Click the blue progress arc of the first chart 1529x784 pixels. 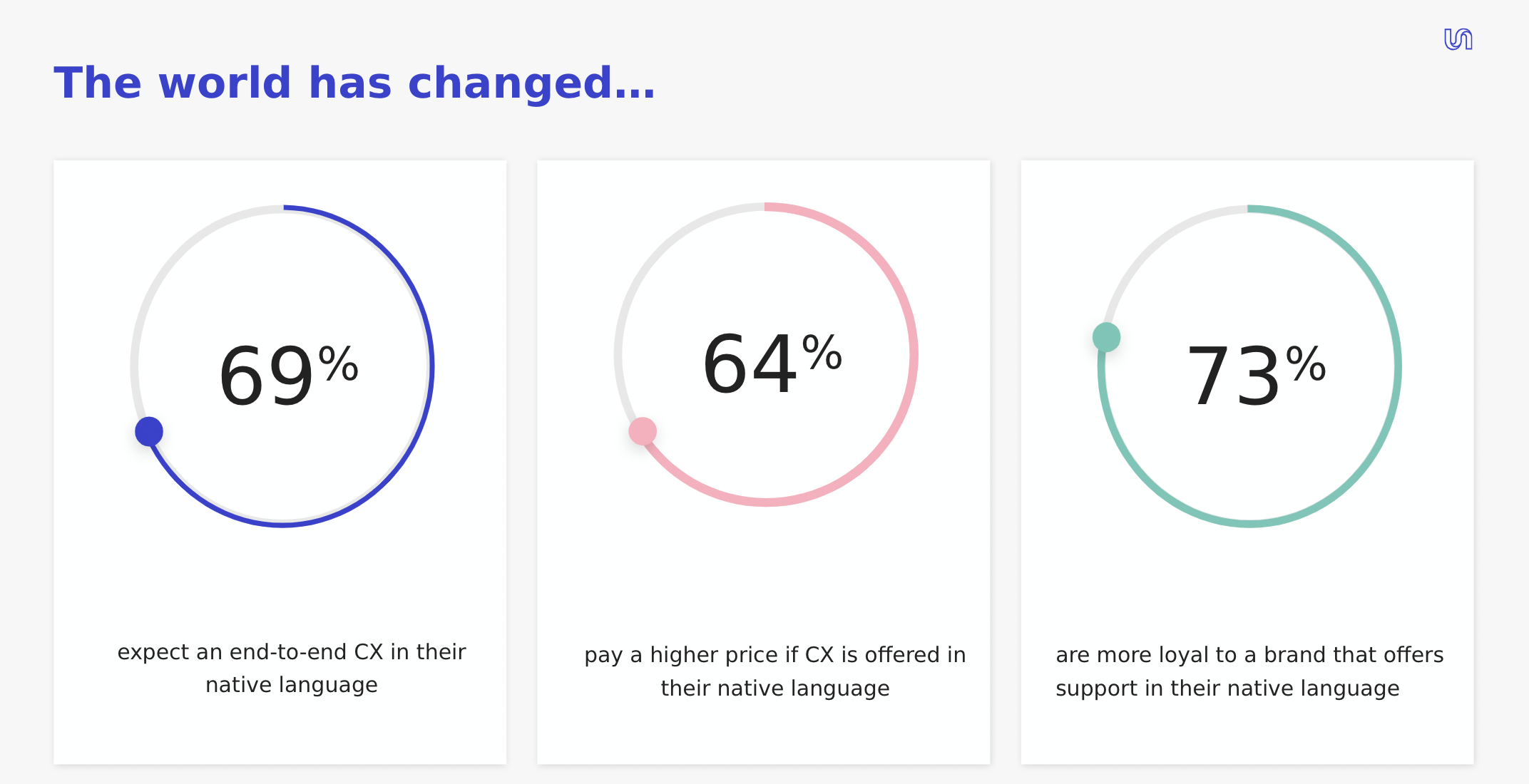tap(430, 367)
